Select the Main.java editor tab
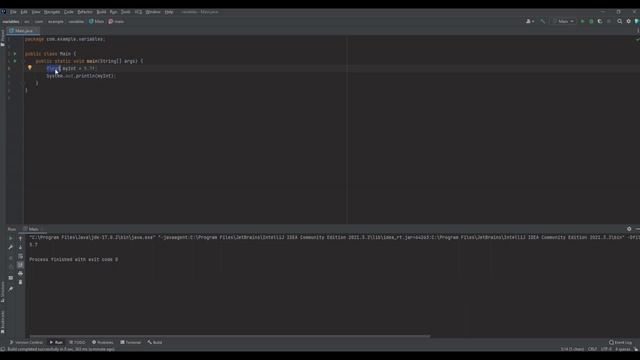Viewport: 640px width, 360px height. pyautogui.click(x=23, y=31)
